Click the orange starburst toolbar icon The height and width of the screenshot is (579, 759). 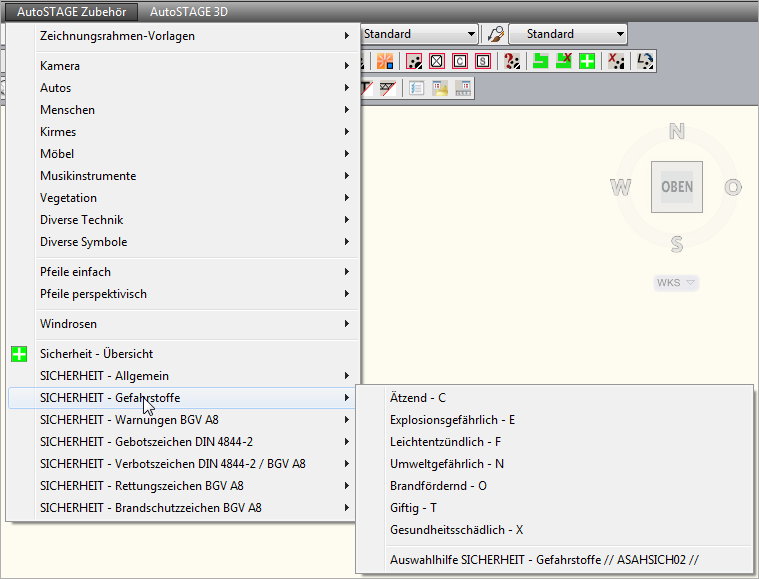385,61
